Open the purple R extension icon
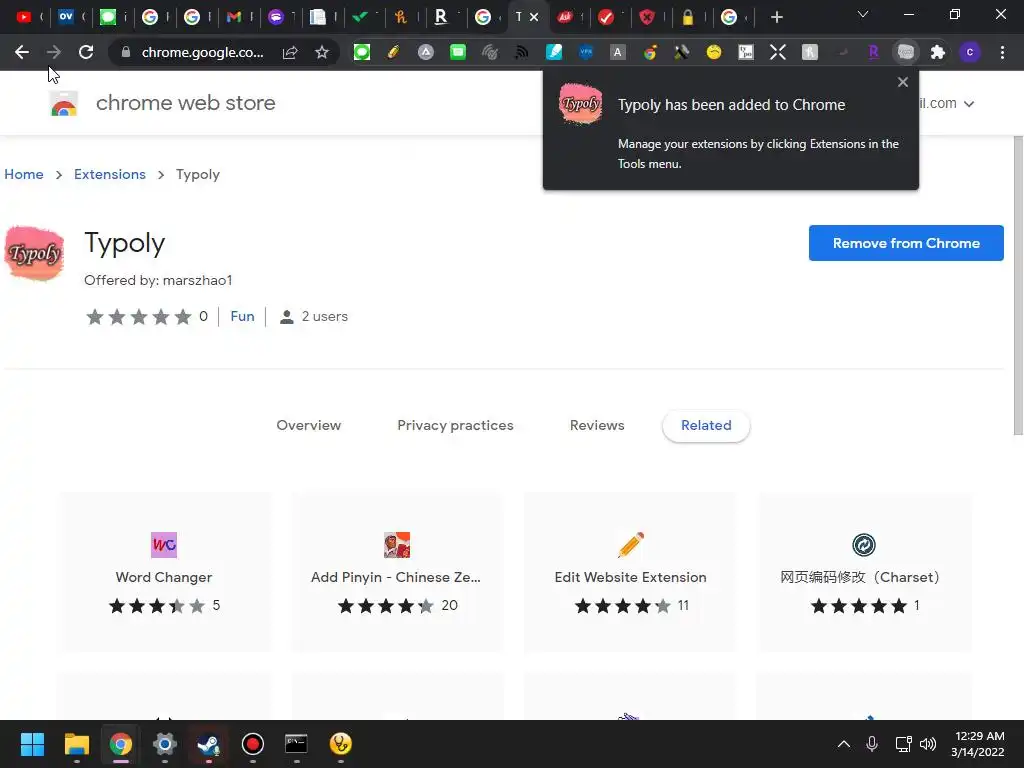Screen dimensions: 1024x768 coord(874,52)
